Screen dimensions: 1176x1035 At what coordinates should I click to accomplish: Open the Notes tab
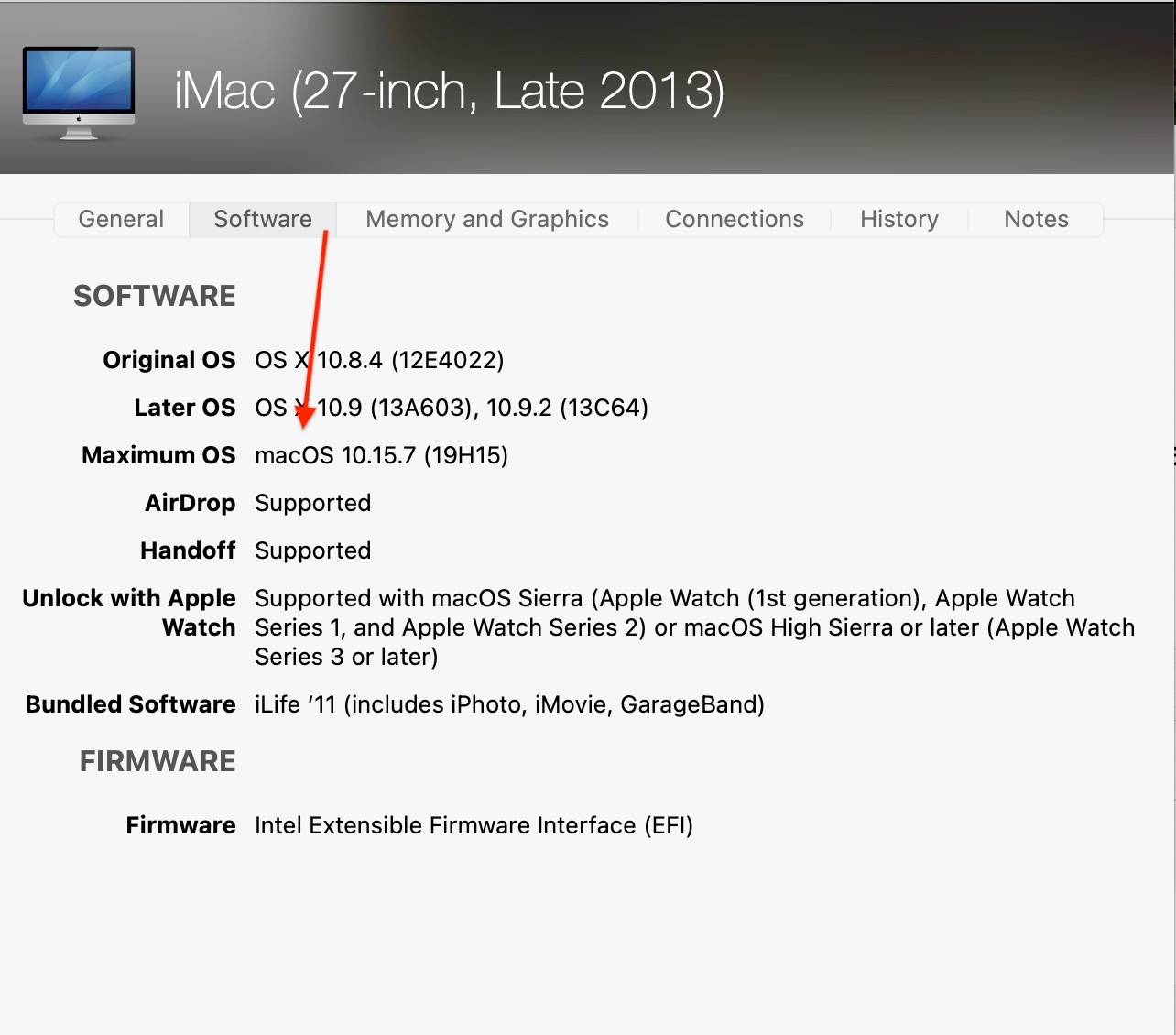click(x=1036, y=220)
